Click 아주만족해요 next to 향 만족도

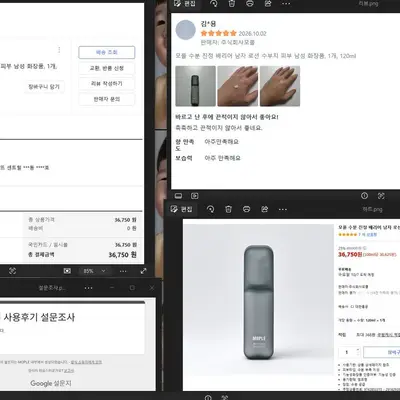click(x=222, y=142)
